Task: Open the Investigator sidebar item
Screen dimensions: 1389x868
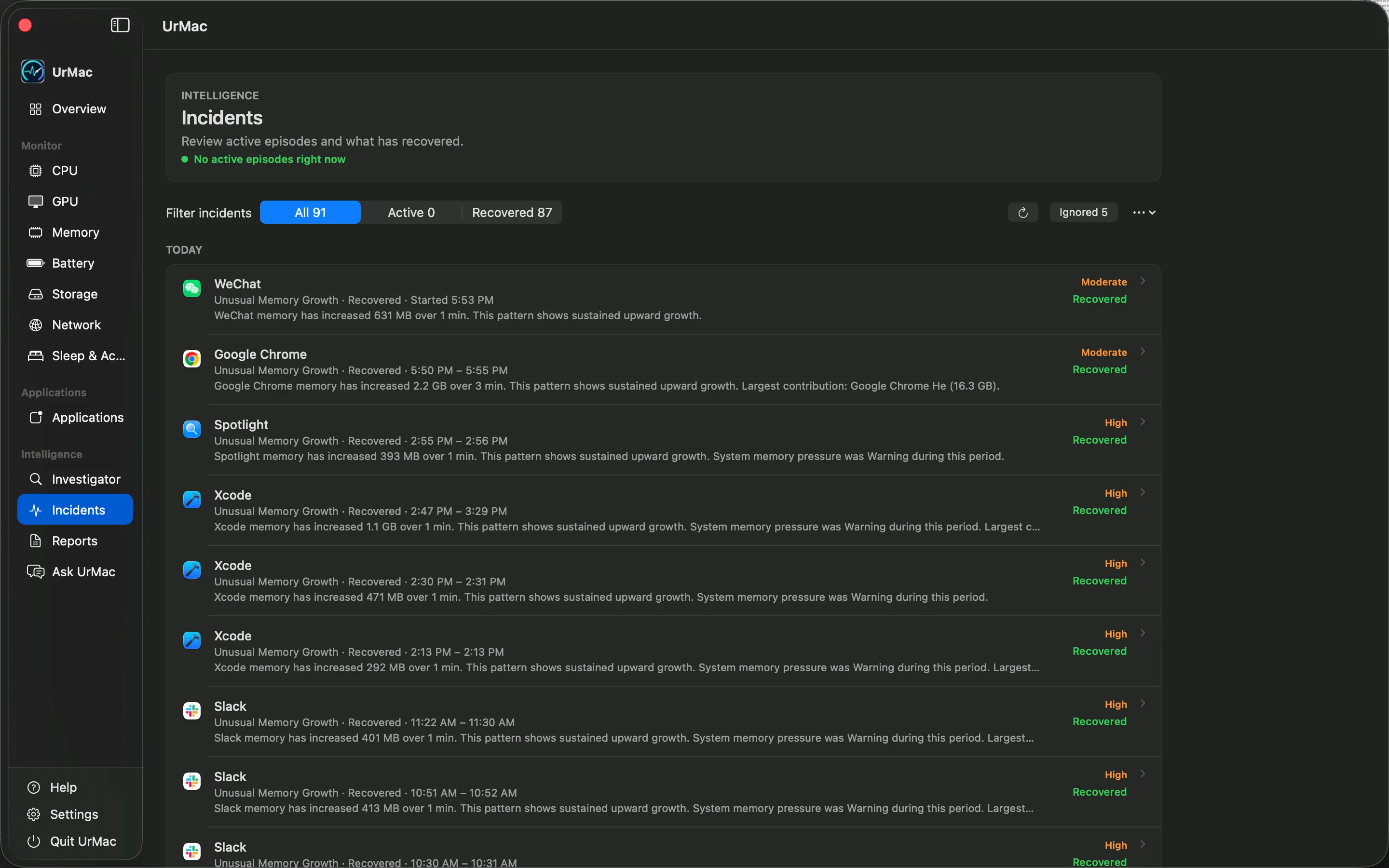Action: point(75,479)
